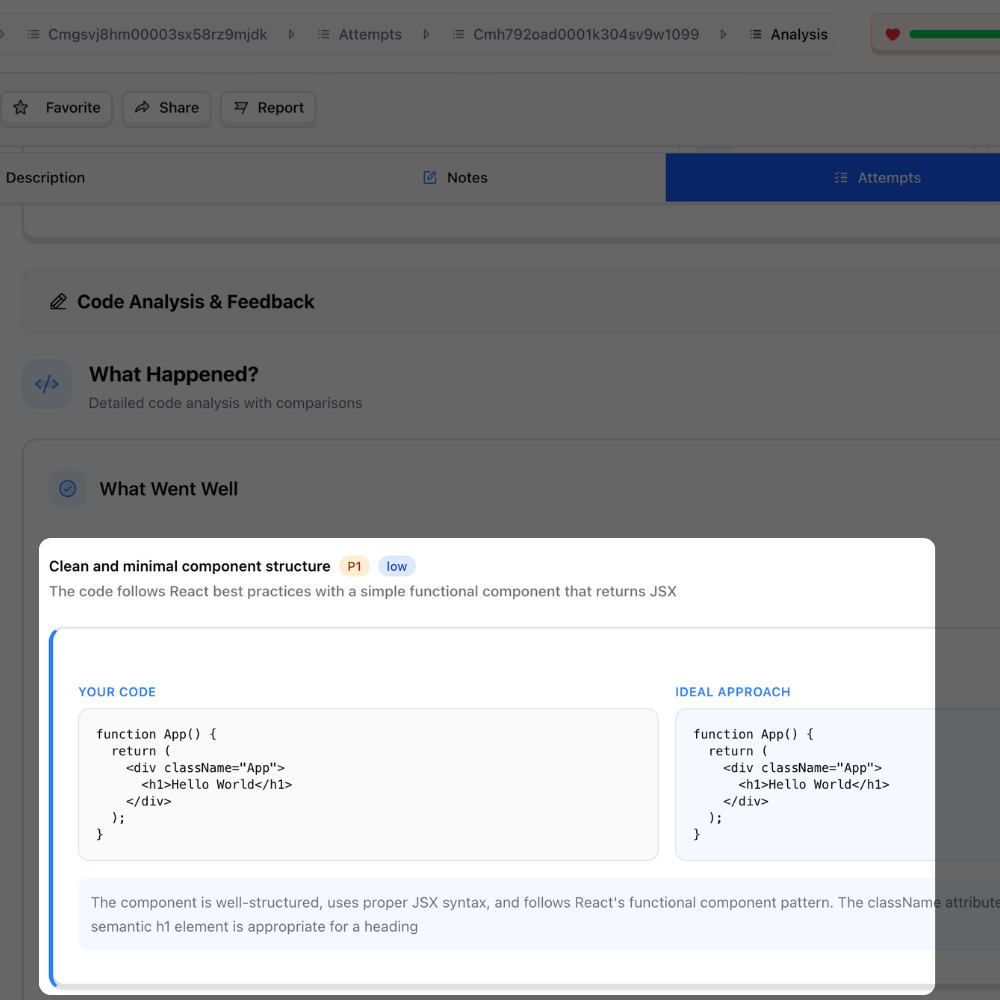1000x1000 pixels.
Task: Select the star icon on Favorite button
Action: pos(21,107)
